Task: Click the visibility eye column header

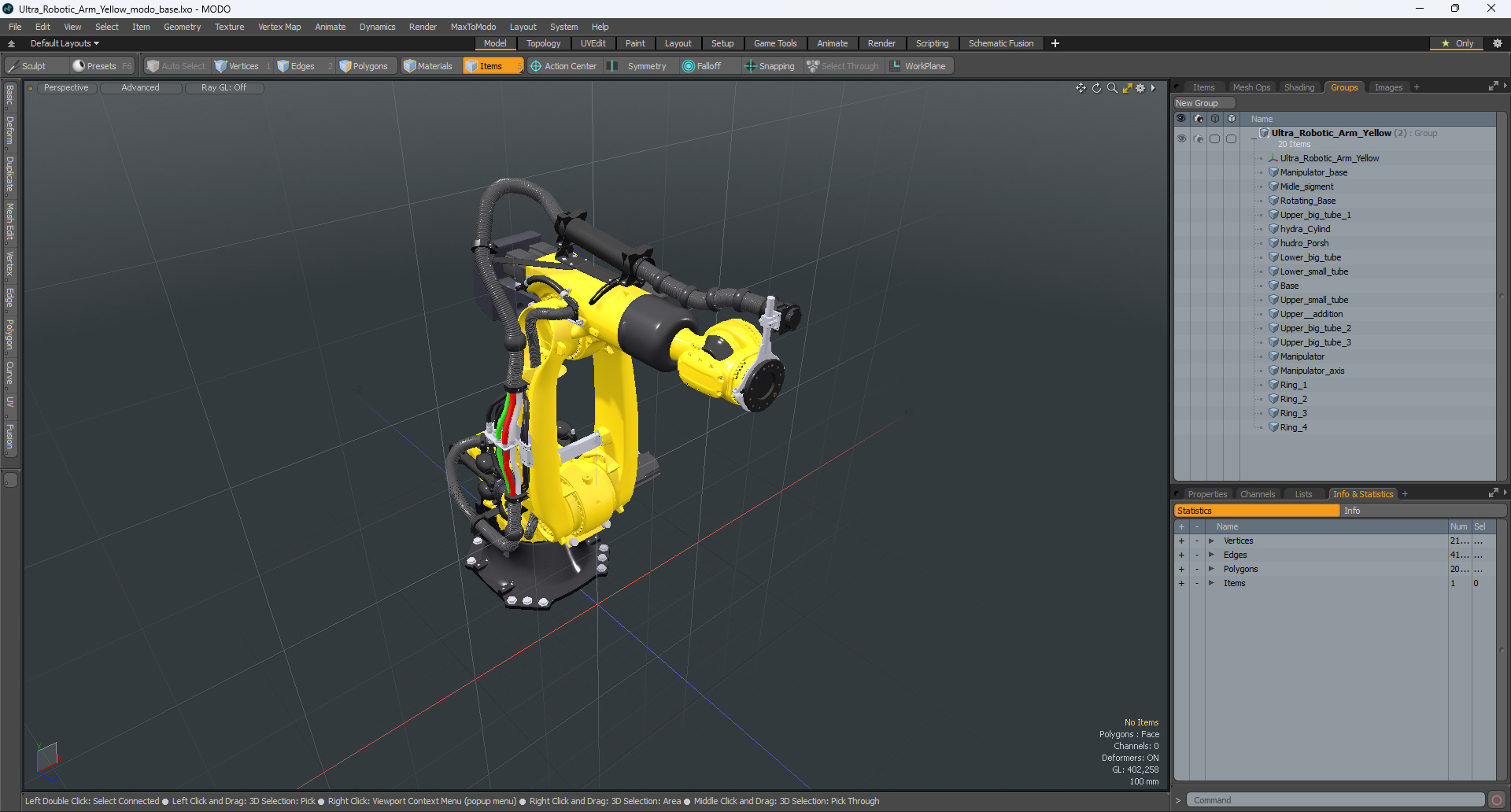Action: pos(1181,119)
